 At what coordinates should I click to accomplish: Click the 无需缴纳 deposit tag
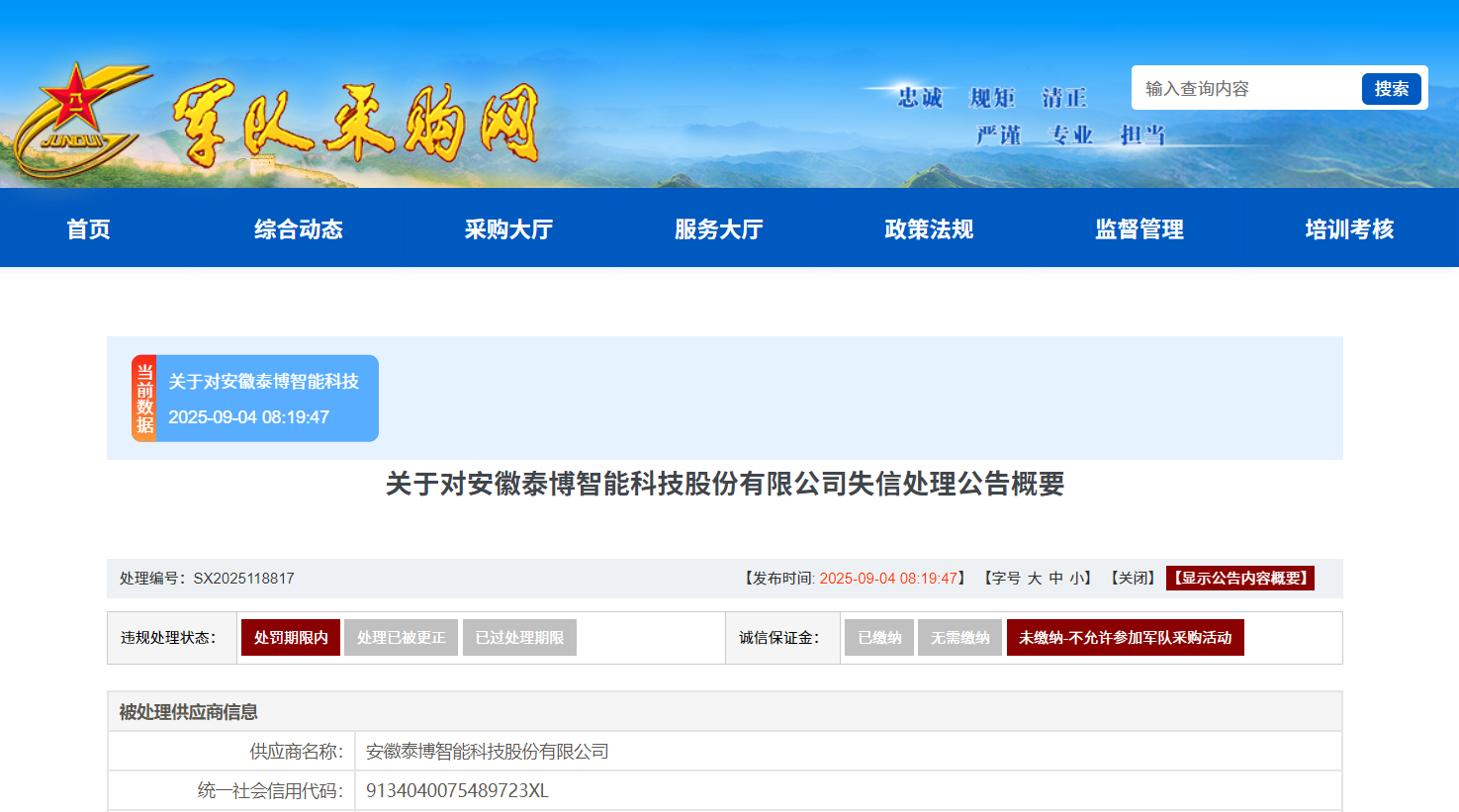click(960, 638)
